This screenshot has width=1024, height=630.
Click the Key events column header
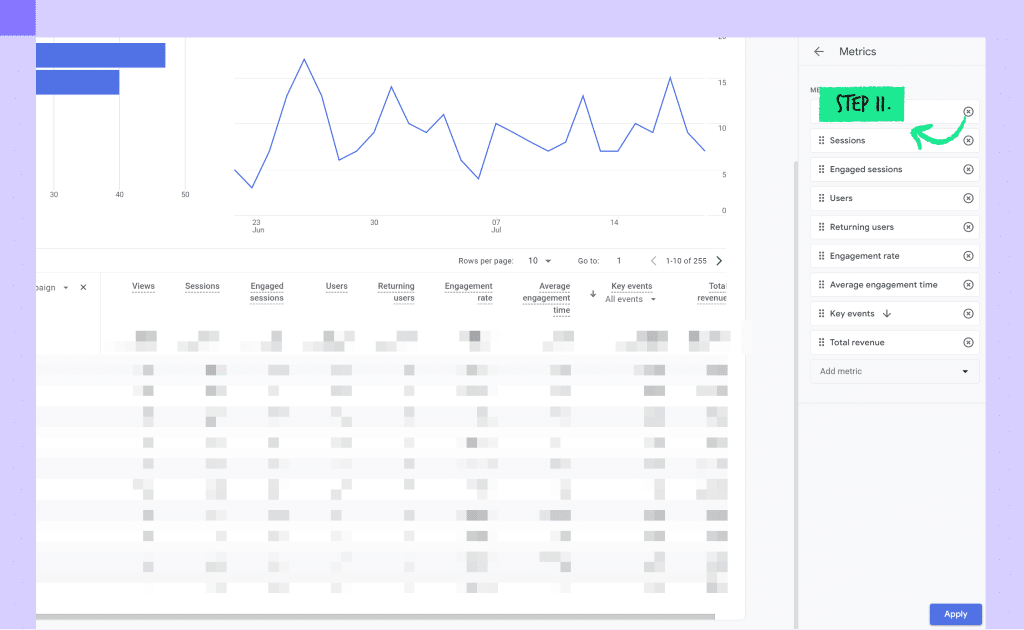click(x=632, y=286)
